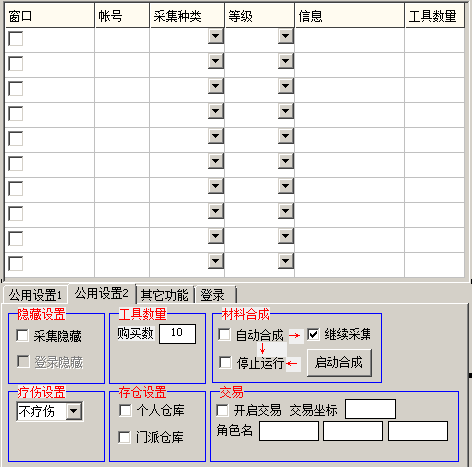Click the first 角色名 text field
472x467 pixels.
pos(289,431)
